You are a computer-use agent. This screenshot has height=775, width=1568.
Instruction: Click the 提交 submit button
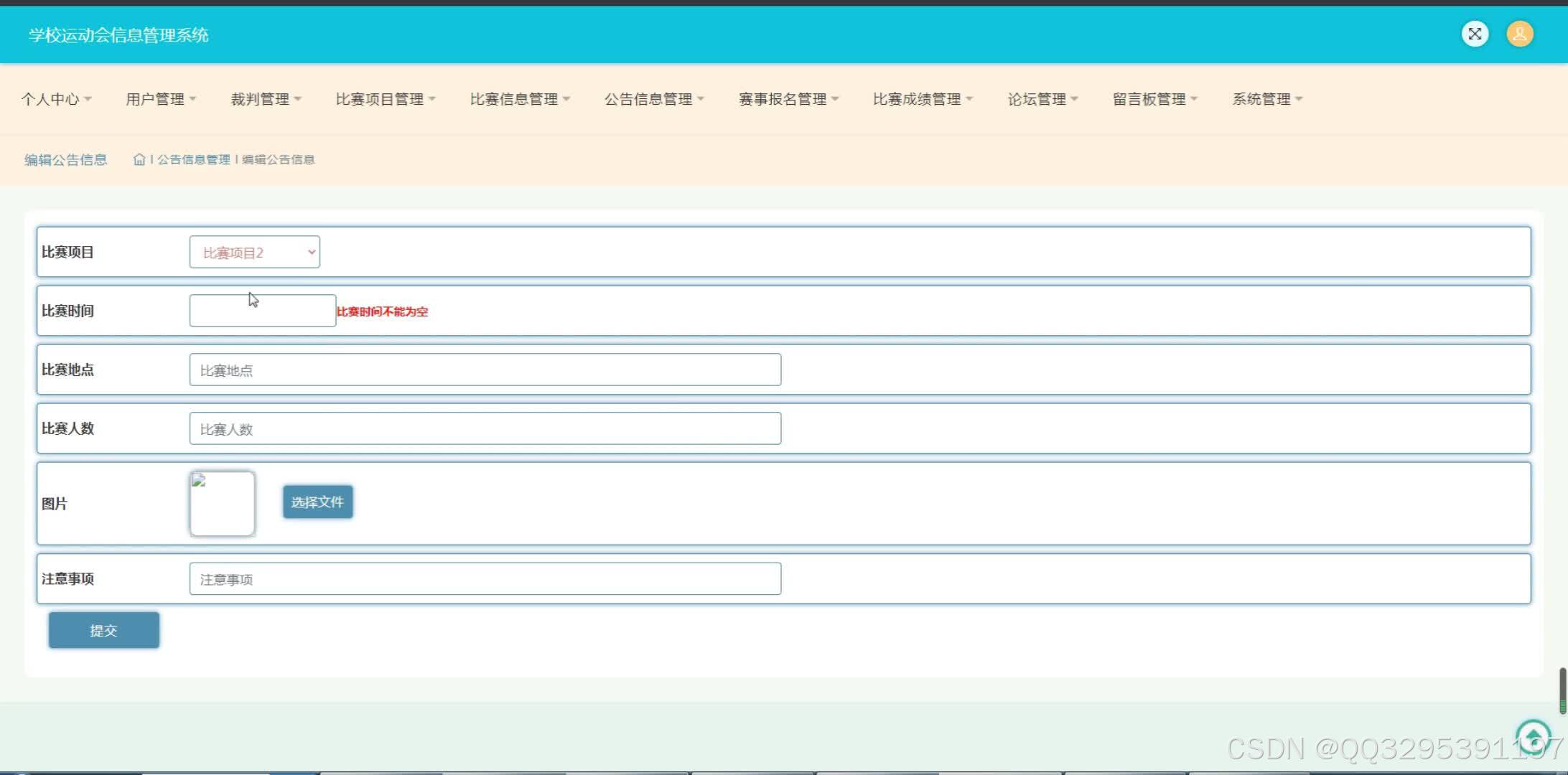(104, 630)
